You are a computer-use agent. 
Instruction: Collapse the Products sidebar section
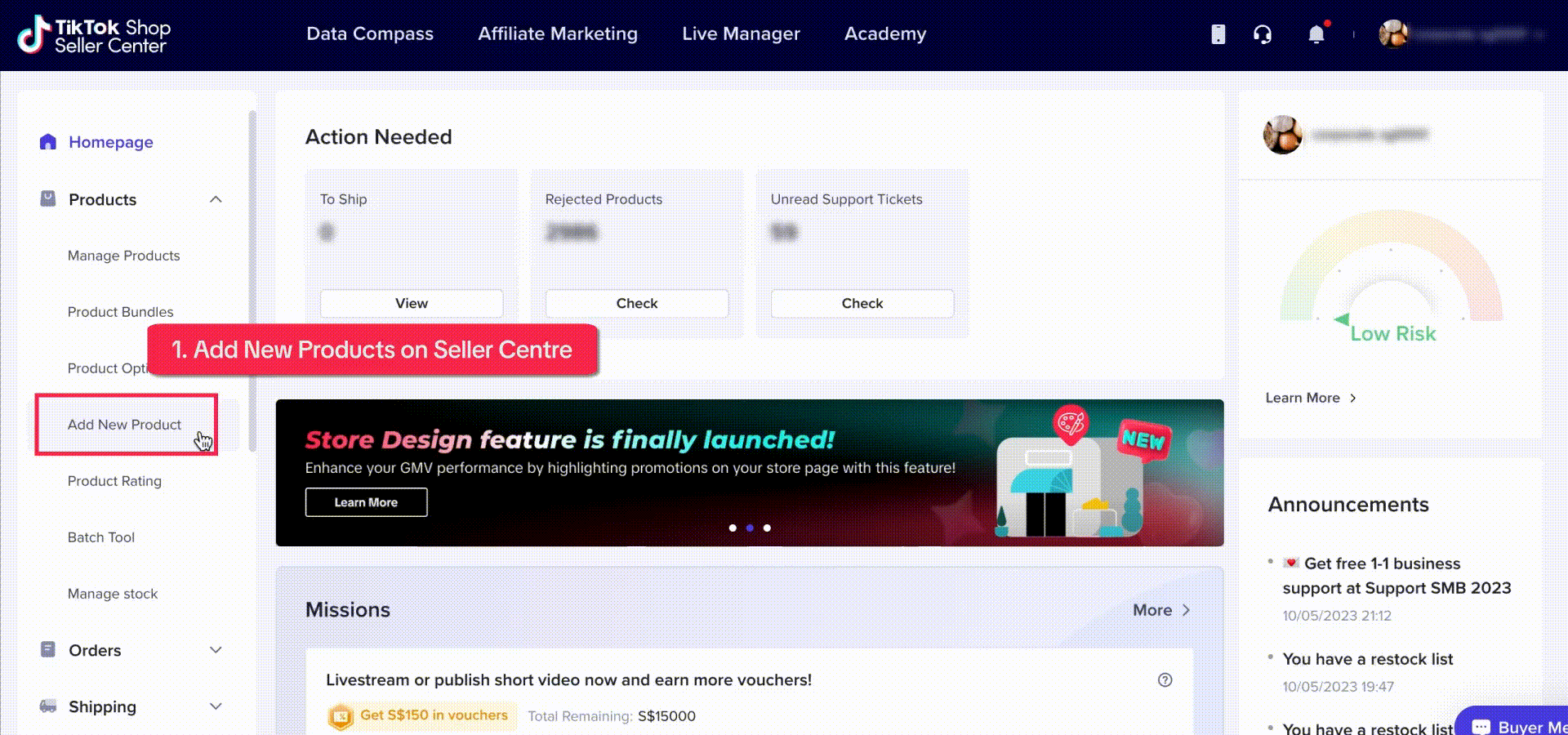216,200
